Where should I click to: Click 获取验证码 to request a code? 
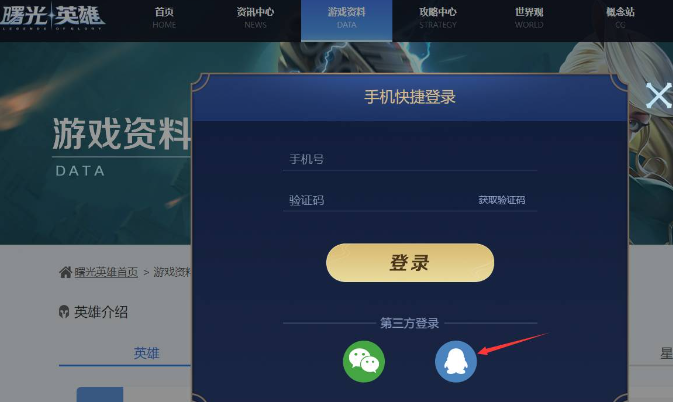(x=502, y=200)
